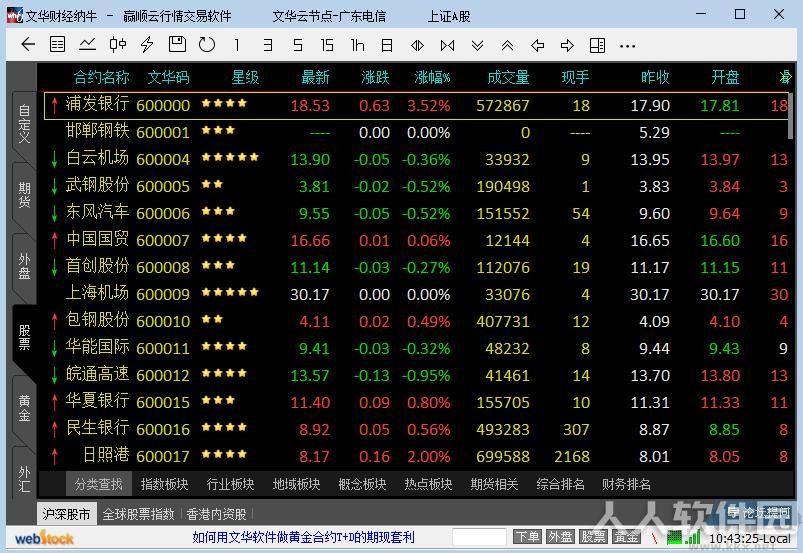
Task: Click the expand chart horizontally icon
Action: click(417, 45)
